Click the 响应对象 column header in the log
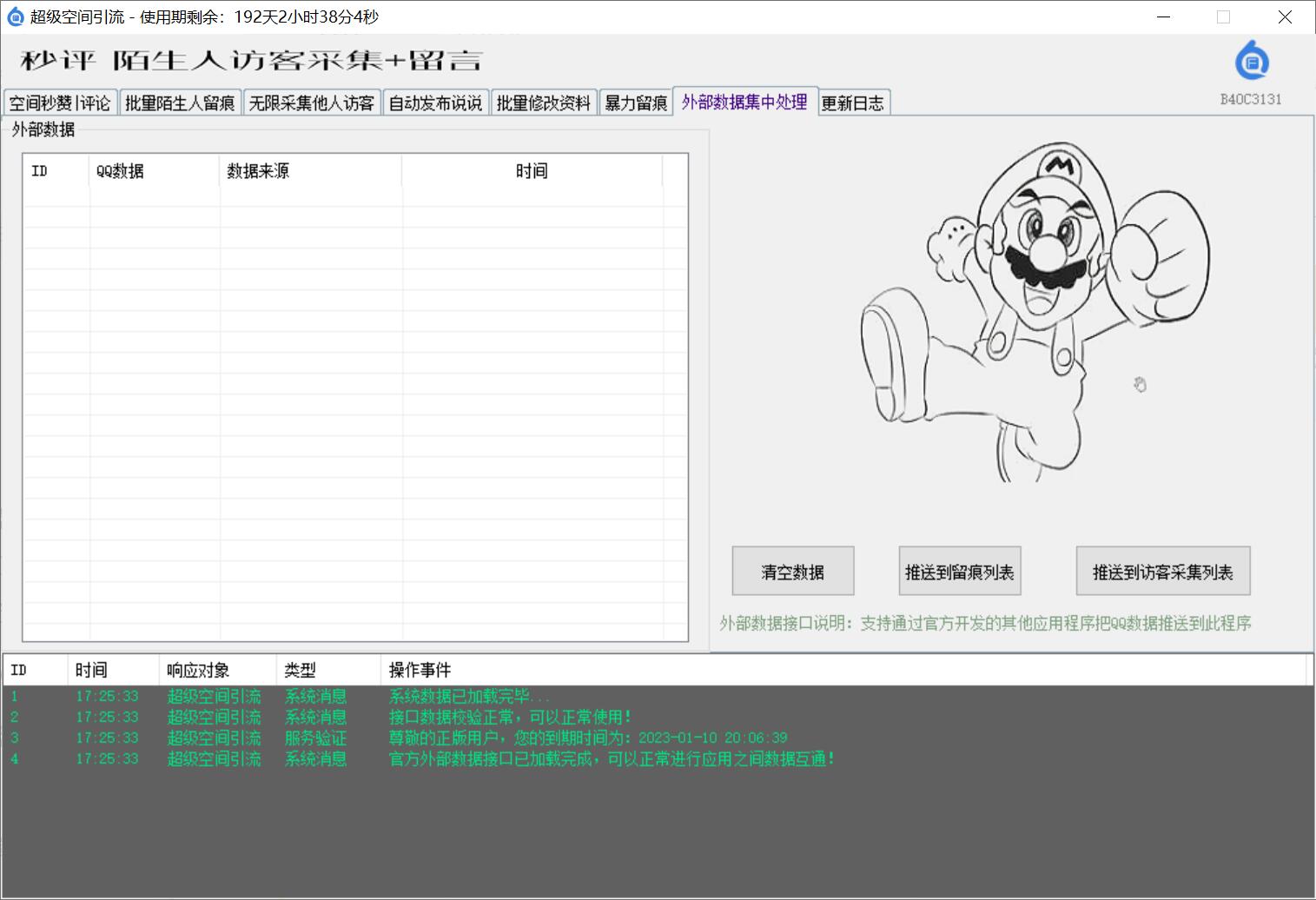Image resolution: width=1316 pixels, height=900 pixels. (x=198, y=670)
